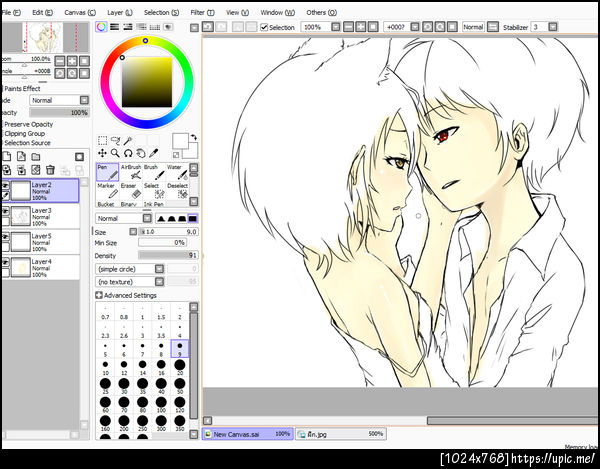Open the rotation angle dropdown

coord(415,27)
